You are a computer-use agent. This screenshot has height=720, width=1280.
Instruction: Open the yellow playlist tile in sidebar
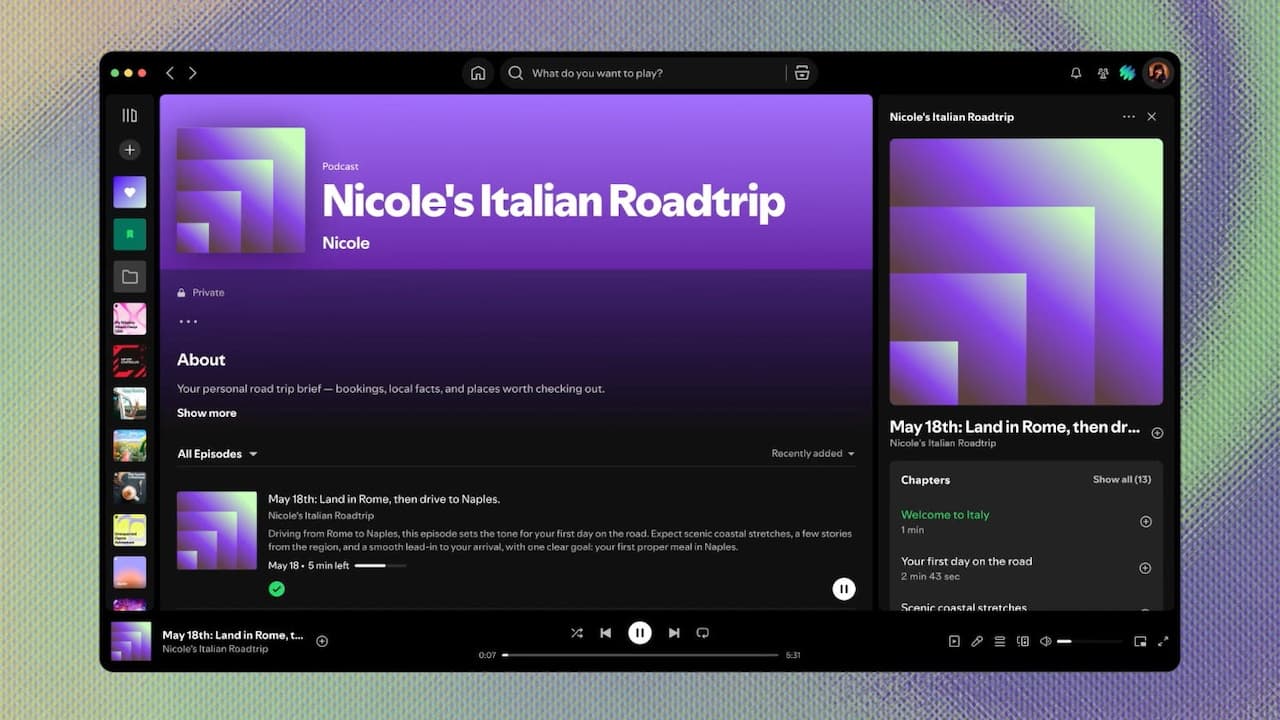[129, 530]
